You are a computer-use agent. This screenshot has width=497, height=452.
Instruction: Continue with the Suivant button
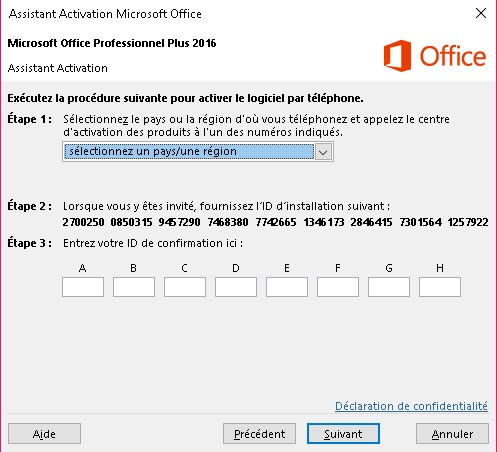(x=343, y=434)
